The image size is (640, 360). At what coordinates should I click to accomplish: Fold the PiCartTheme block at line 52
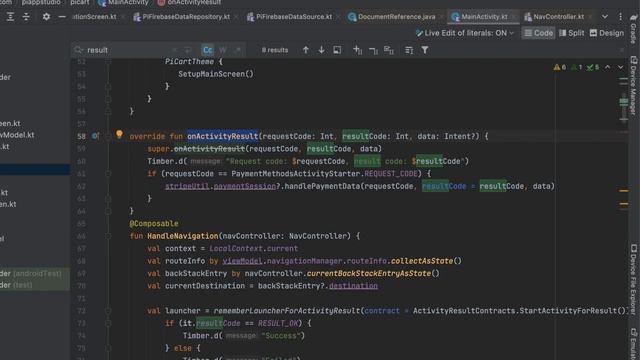pos(108,62)
